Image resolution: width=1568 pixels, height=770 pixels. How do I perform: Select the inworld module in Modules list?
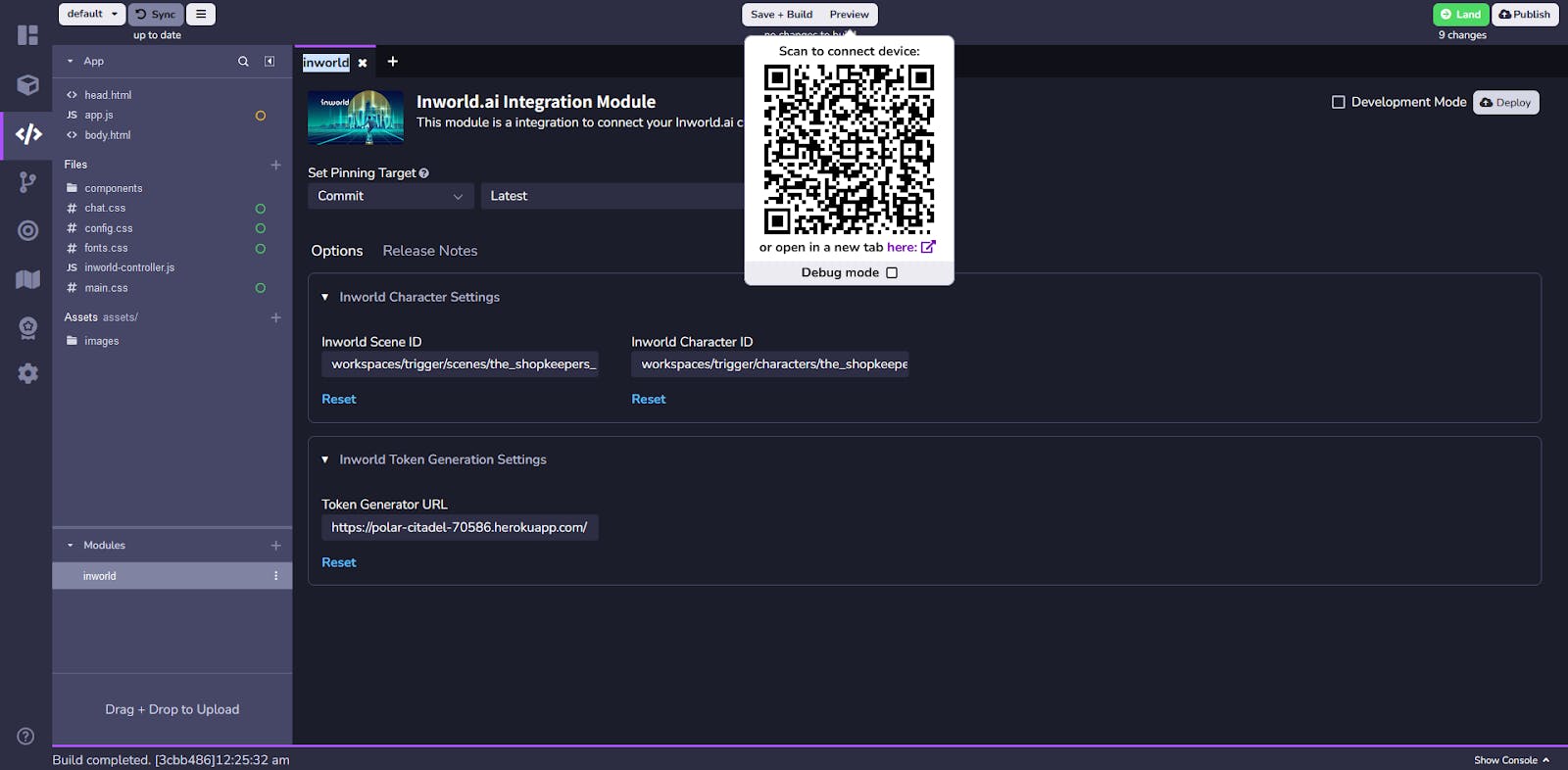pos(172,576)
